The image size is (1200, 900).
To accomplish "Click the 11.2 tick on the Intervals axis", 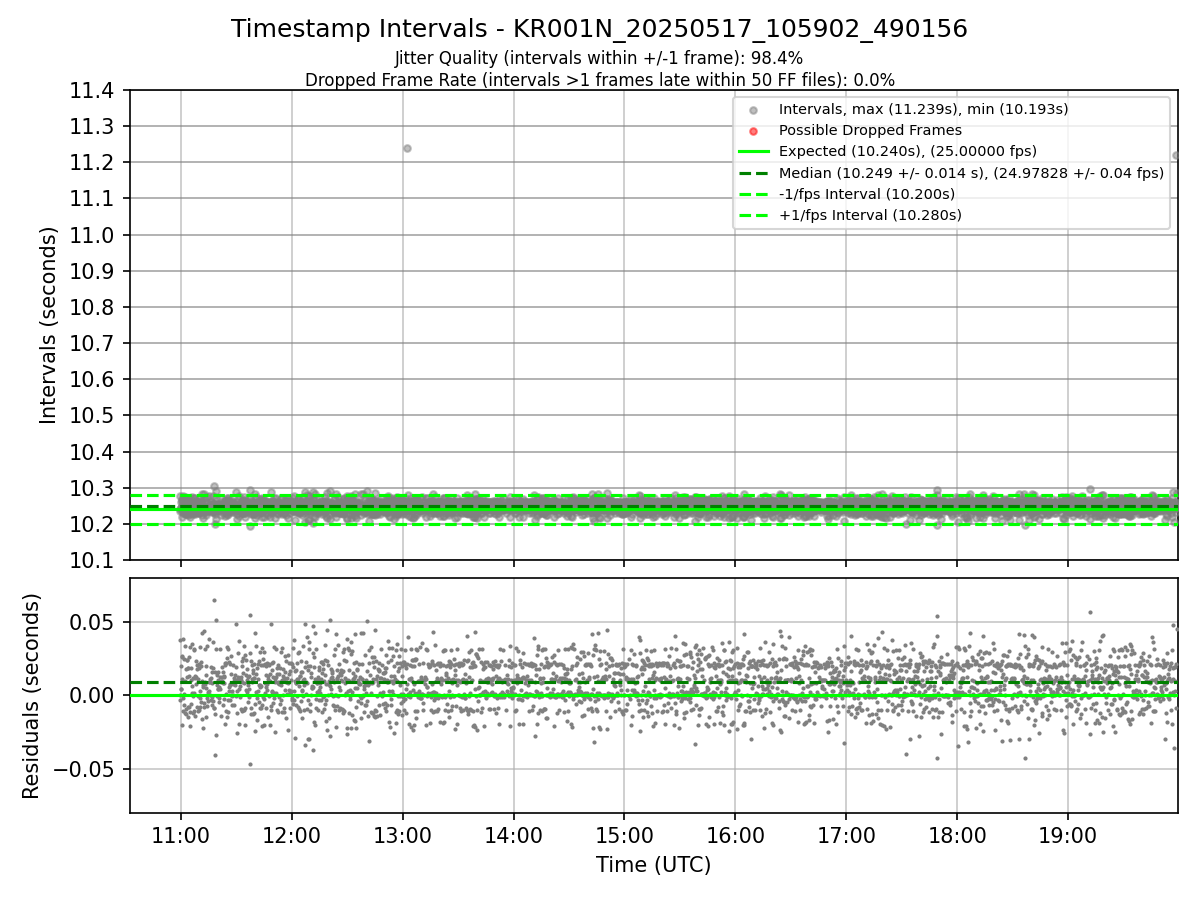I will (x=94, y=163).
